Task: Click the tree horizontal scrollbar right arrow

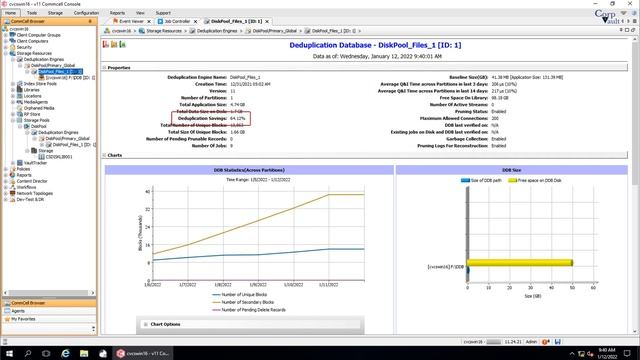Action: (93, 293)
